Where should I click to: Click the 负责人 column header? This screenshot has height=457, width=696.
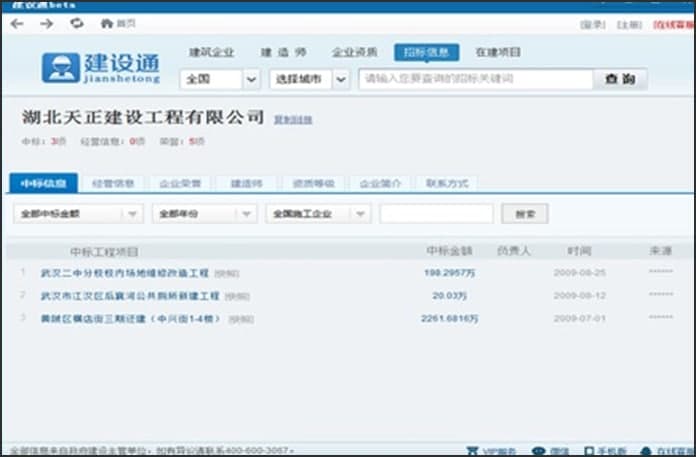[514, 251]
